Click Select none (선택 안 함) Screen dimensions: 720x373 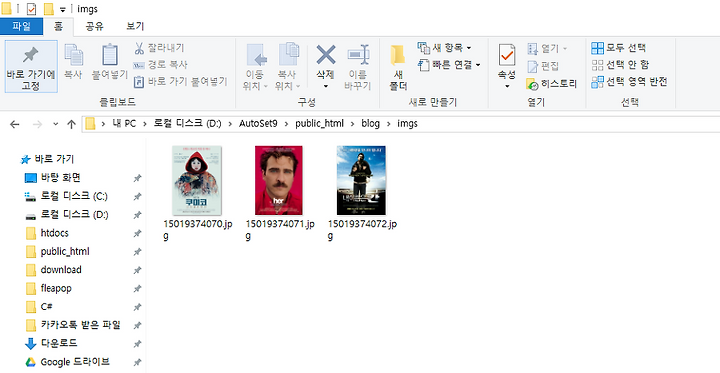(x=620, y=65)
